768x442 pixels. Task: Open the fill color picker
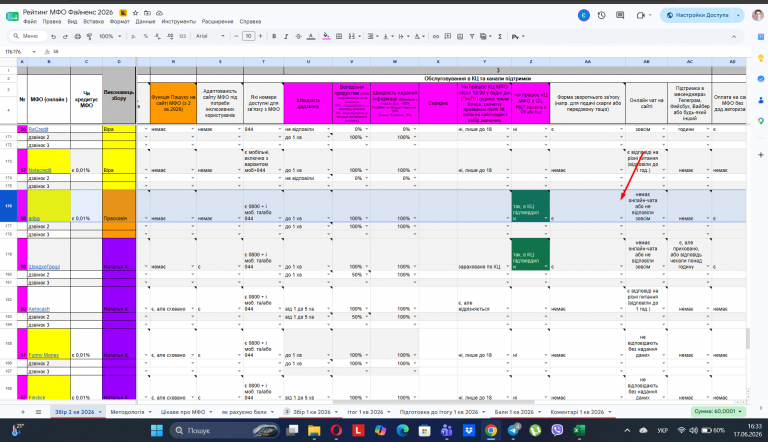(x=326, y=36)
